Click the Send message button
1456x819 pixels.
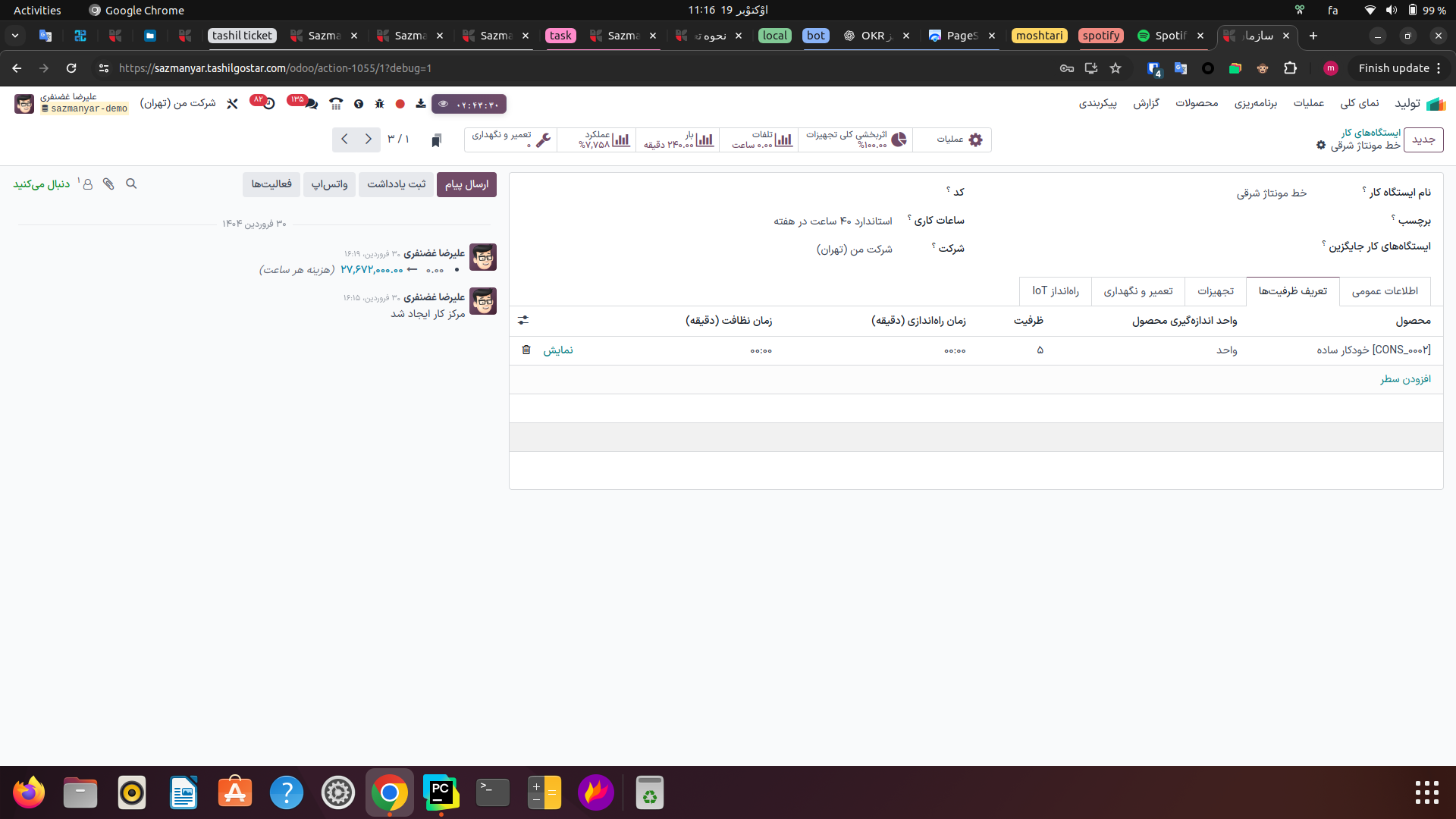[466, 184]
